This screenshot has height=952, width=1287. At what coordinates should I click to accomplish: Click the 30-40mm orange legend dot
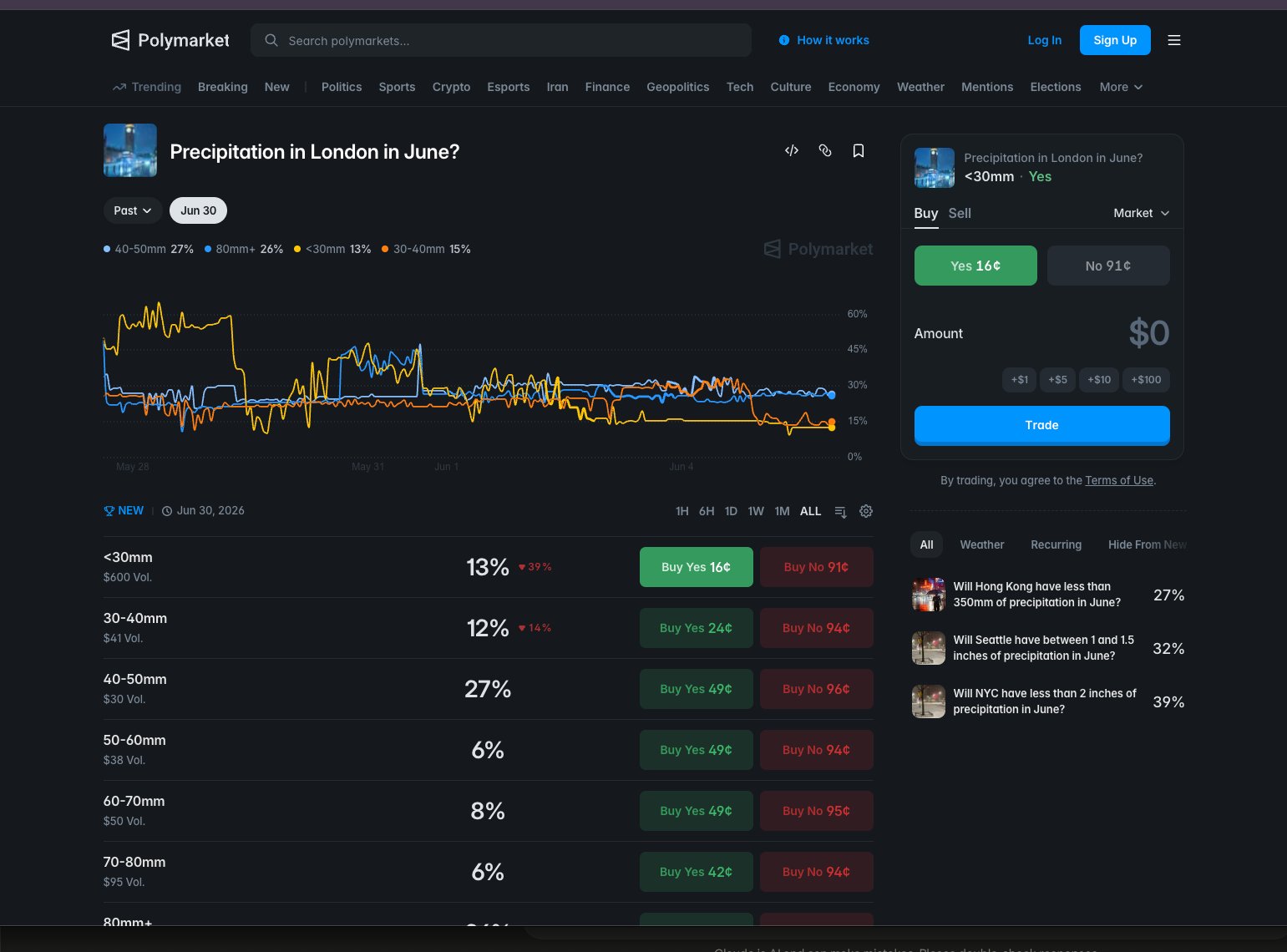pyautogui.click(x=385, y=249)
